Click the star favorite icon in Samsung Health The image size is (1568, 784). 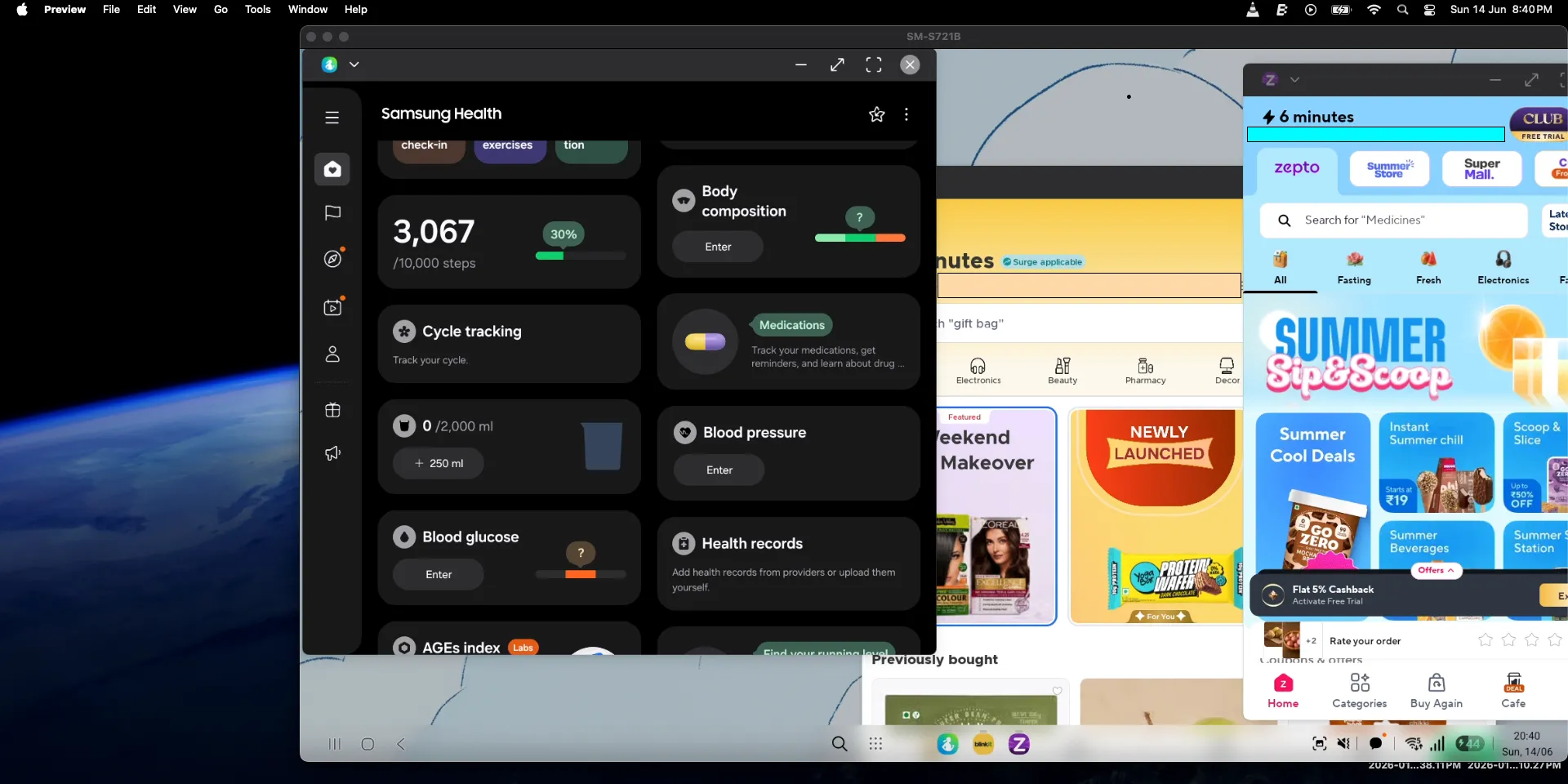coord(876,114)
